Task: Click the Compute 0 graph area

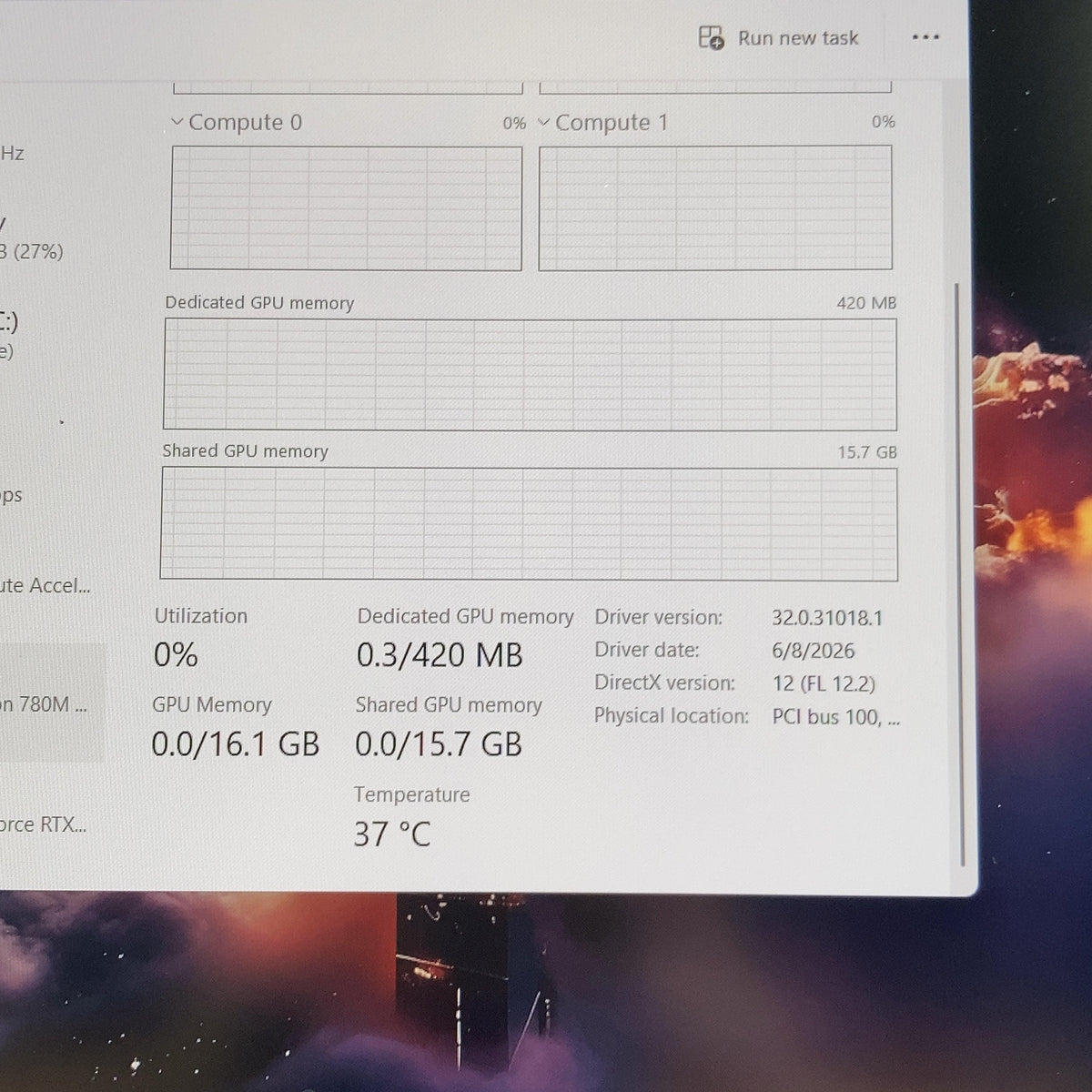Action: tap(346, 208)
